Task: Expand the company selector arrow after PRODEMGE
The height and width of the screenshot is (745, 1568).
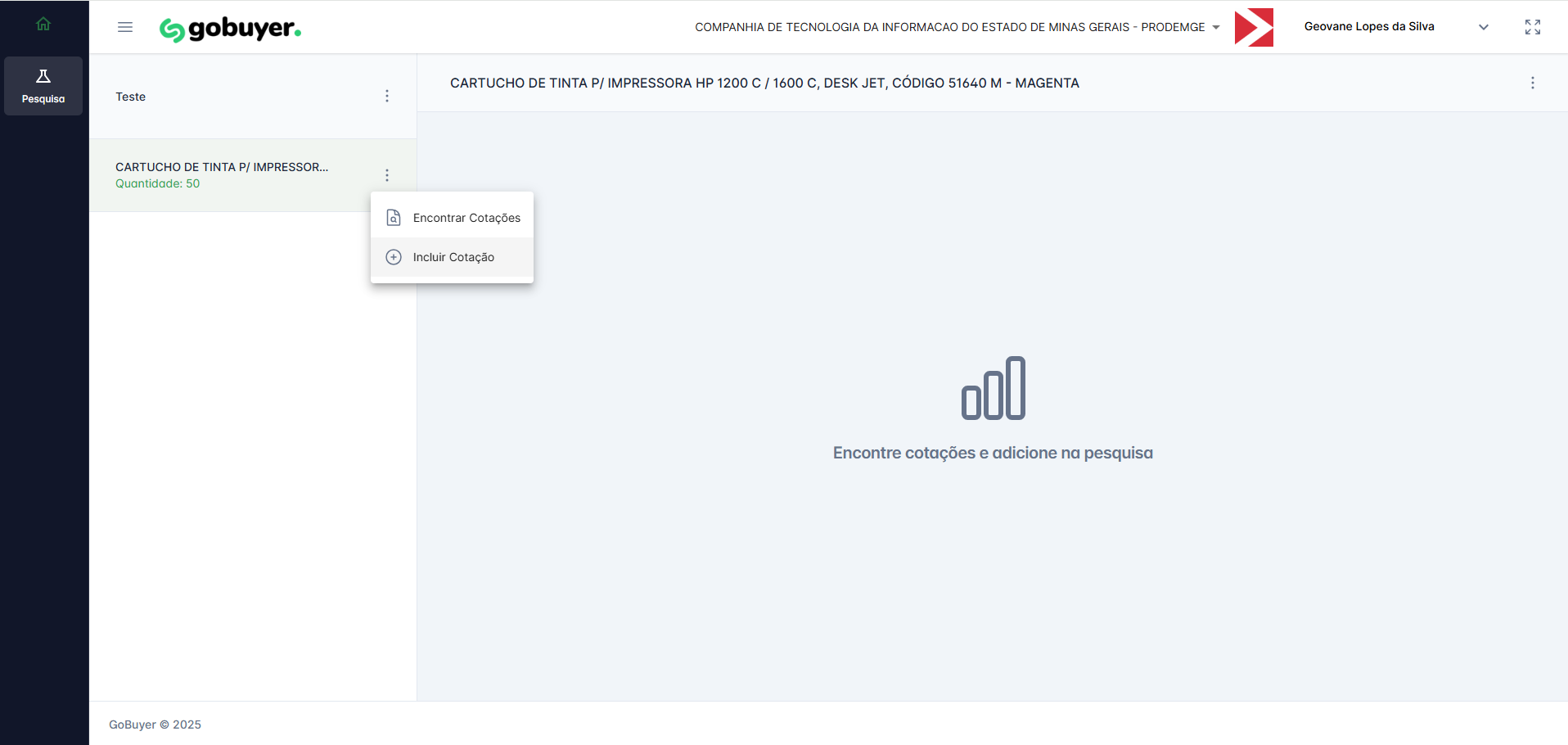Action: pos(1216,27)
